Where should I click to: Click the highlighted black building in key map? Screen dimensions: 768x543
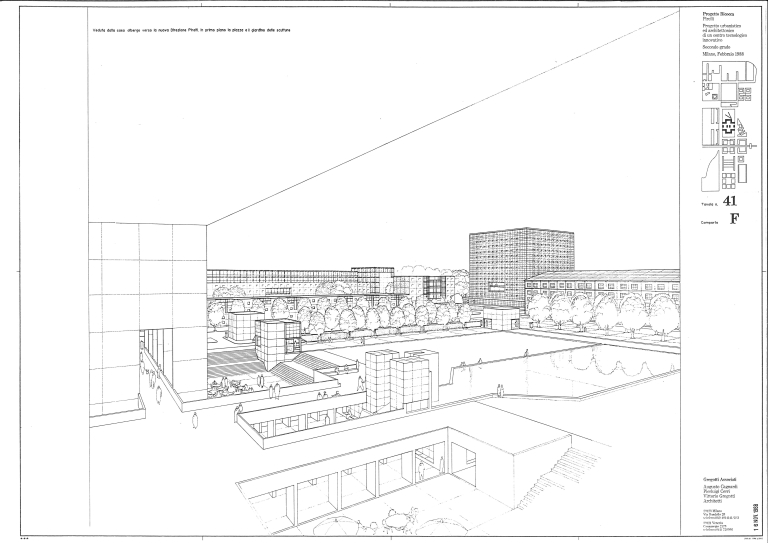[x=728, y=127]
